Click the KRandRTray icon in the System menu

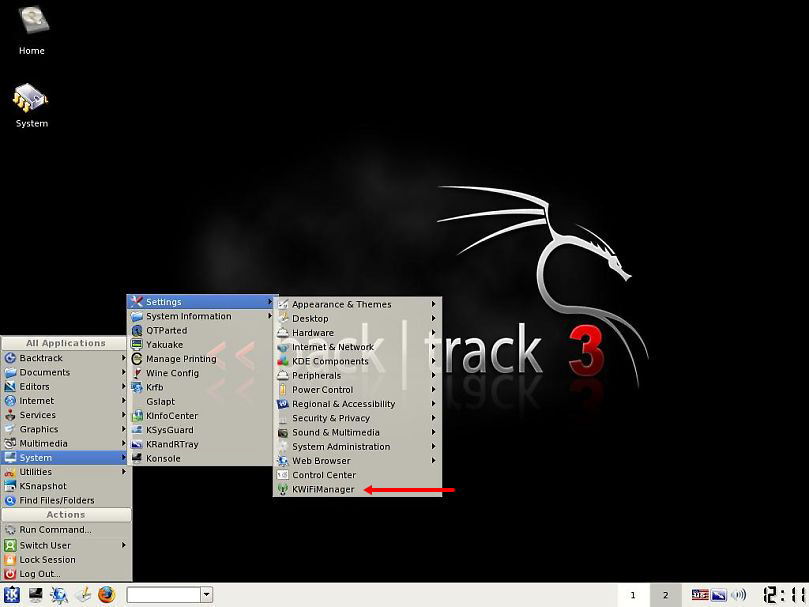[137, 444]
